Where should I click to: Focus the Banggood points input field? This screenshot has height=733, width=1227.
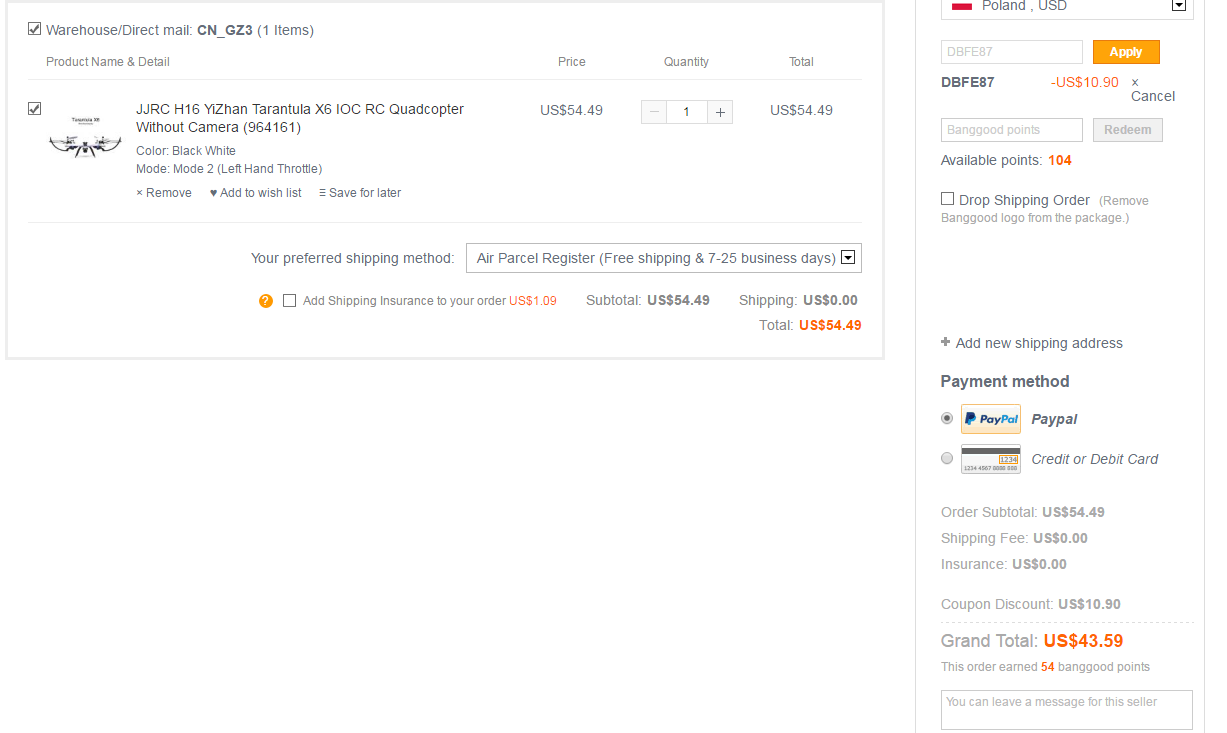tap(1012, 130)
